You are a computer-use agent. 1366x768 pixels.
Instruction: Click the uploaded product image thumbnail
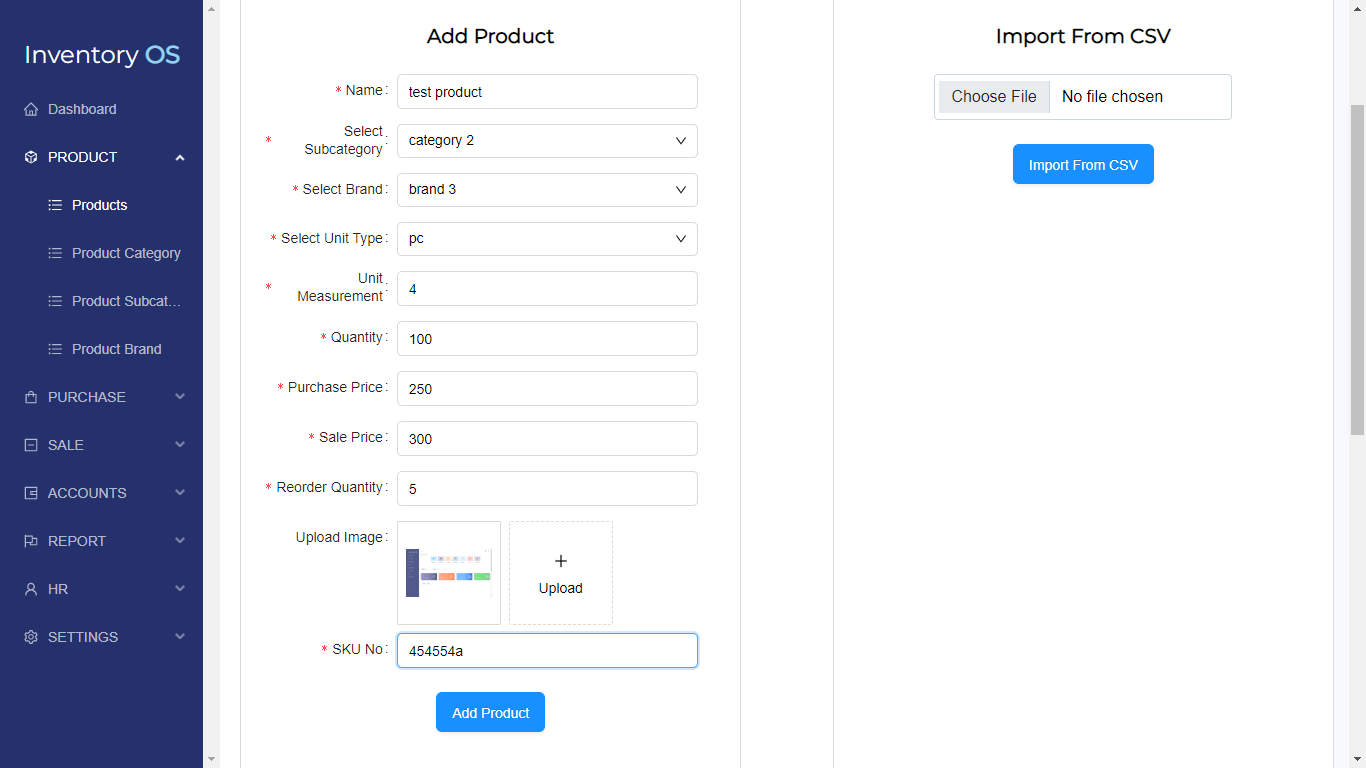448,572
